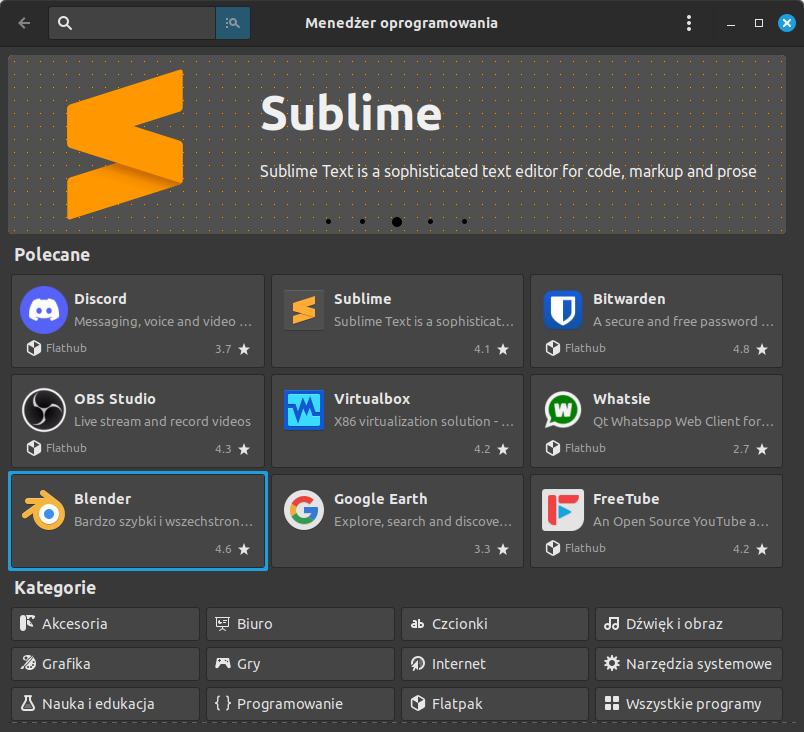Click the gamepad icon for Gry
The height and width of the screenshot is (732, 804).
(223, 663)
